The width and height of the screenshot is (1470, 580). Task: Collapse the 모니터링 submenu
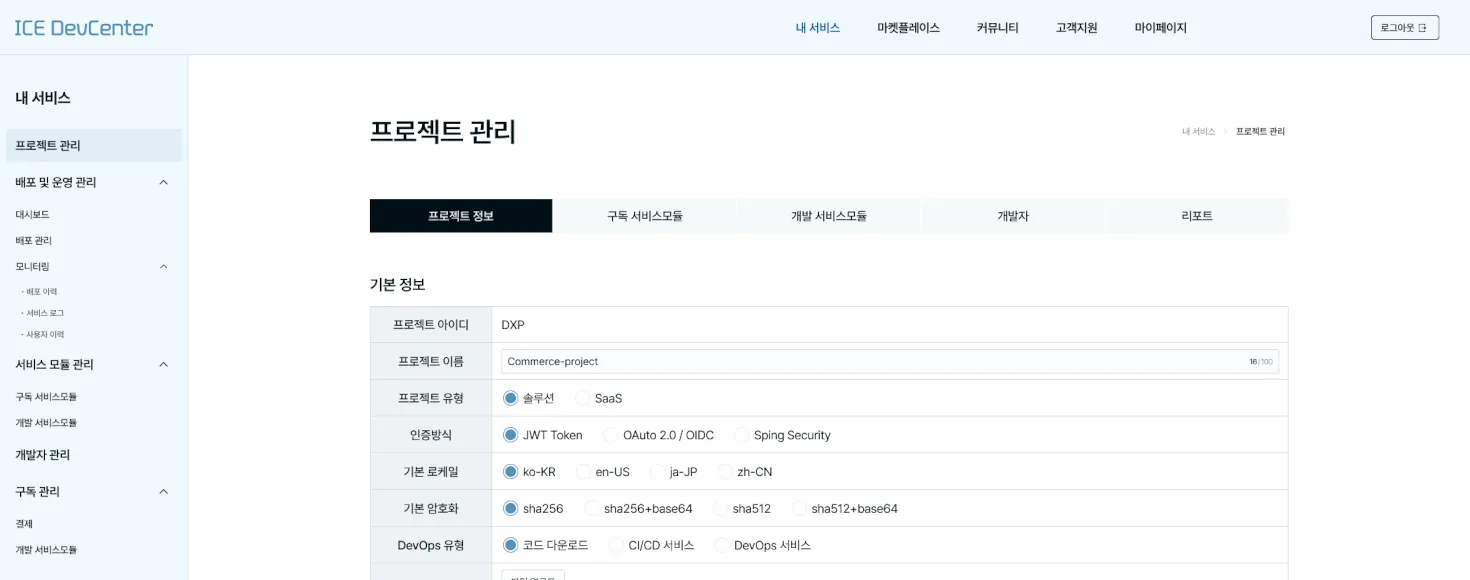(163, 266)
